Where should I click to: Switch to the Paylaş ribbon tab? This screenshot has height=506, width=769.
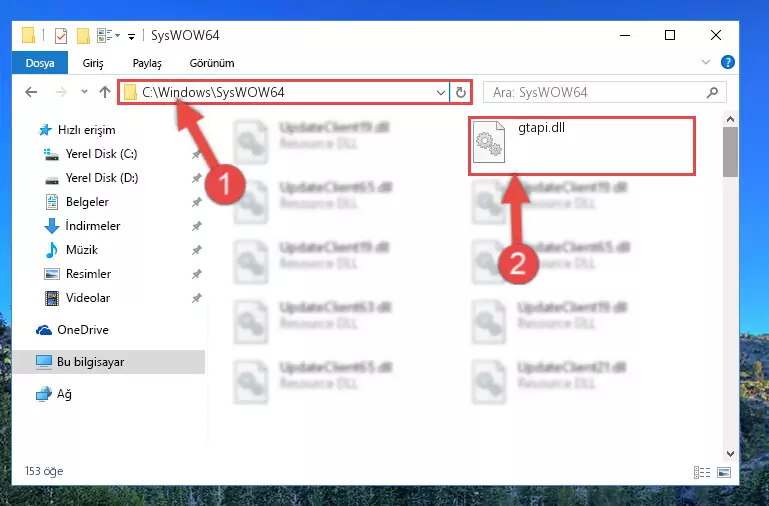pos(147,63)
